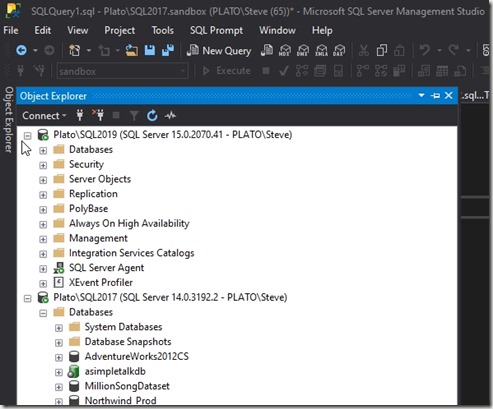This screenshot has height=409, width=493.
Task: Expand the XEvent Profiler node
Action: [43, 284]
